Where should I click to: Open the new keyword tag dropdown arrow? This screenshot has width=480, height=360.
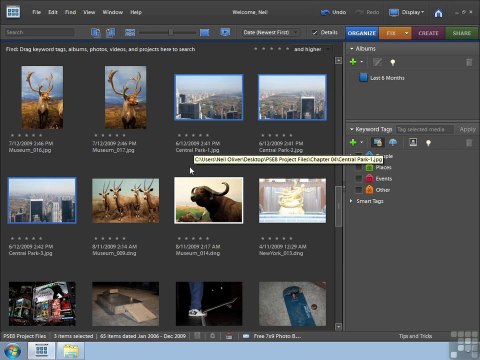(x=362, y=143)
